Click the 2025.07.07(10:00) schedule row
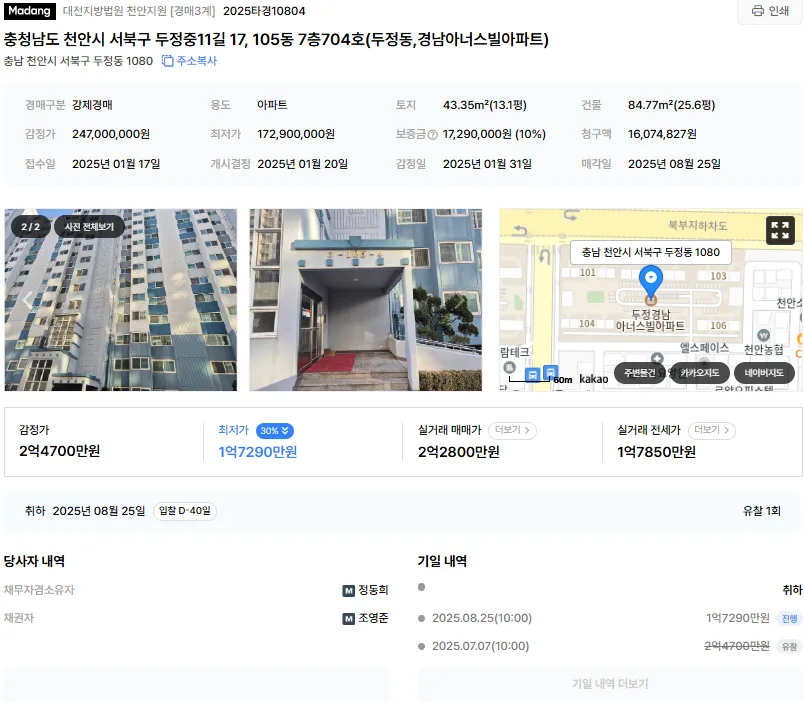Image resolution: width=804 pixels, height=702 pixels. click(610, 646)
